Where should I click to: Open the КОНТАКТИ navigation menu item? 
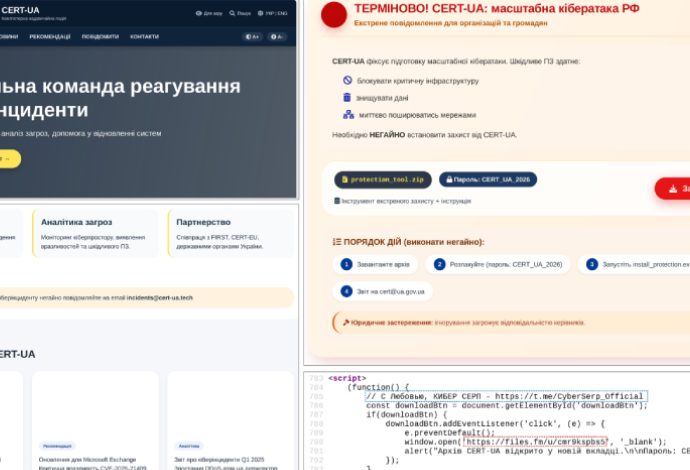[x=144, y=36]
